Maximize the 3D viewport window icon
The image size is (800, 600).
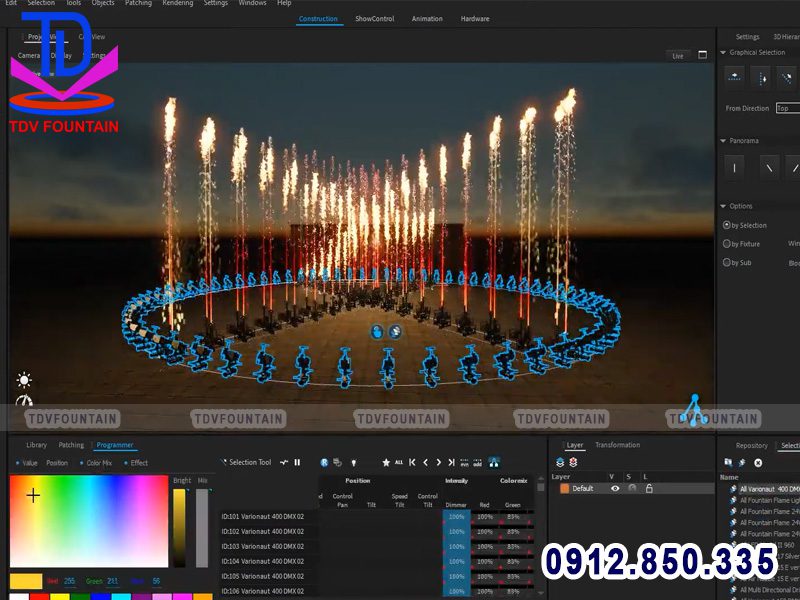pyautogui.click(x=703, y=55)
